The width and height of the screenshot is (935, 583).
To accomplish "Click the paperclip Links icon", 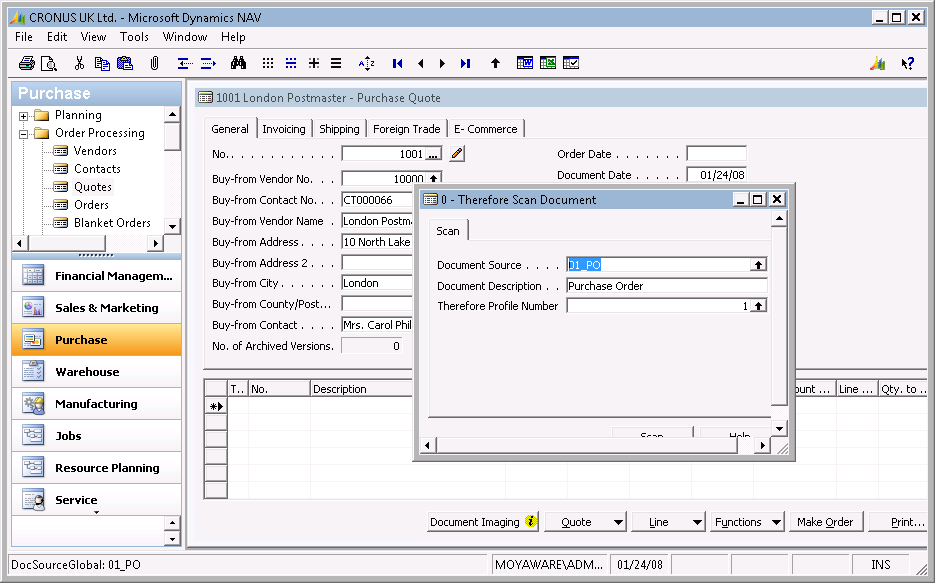I will click(x=154, y=63).
